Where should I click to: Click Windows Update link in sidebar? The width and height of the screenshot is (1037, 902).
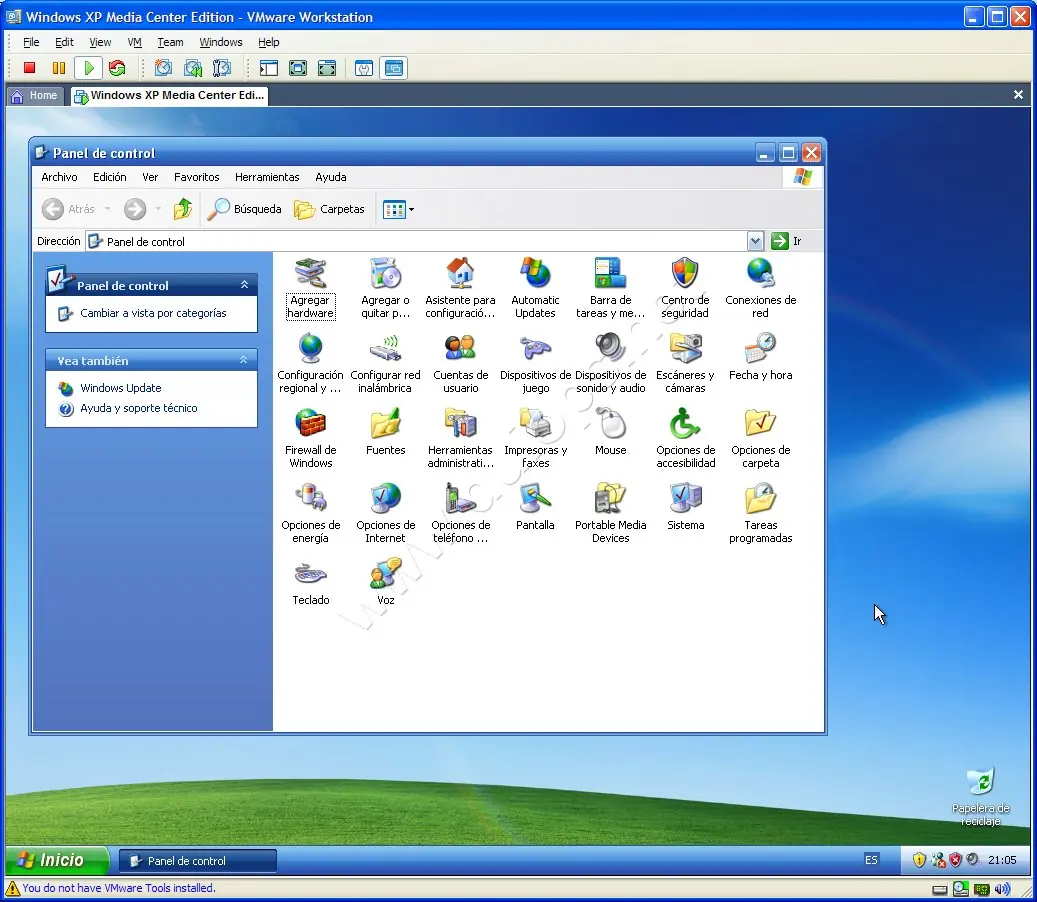(x=120, y=388)
